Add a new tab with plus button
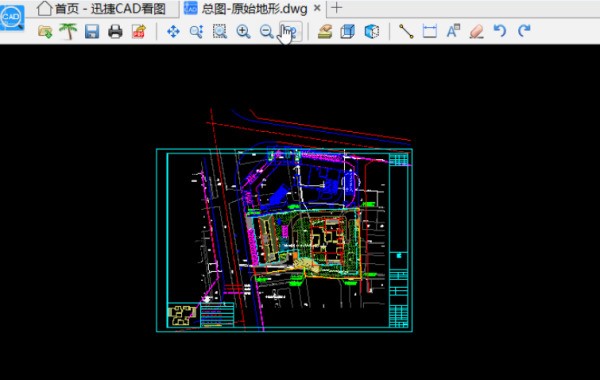600x380 pixels. (x=336, y=8)
